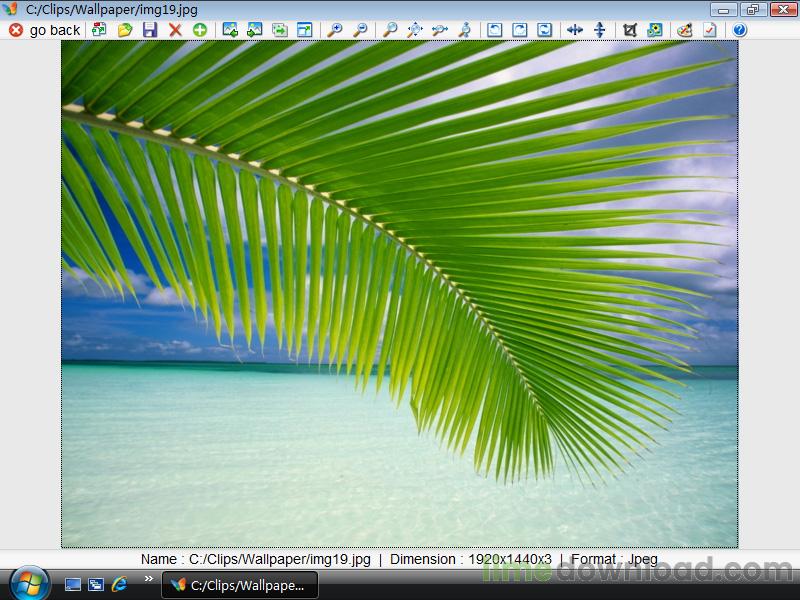This screenshot has height=600, width=800.
Task: Click the palm leaf image preview
Action: tap(400, 293)
